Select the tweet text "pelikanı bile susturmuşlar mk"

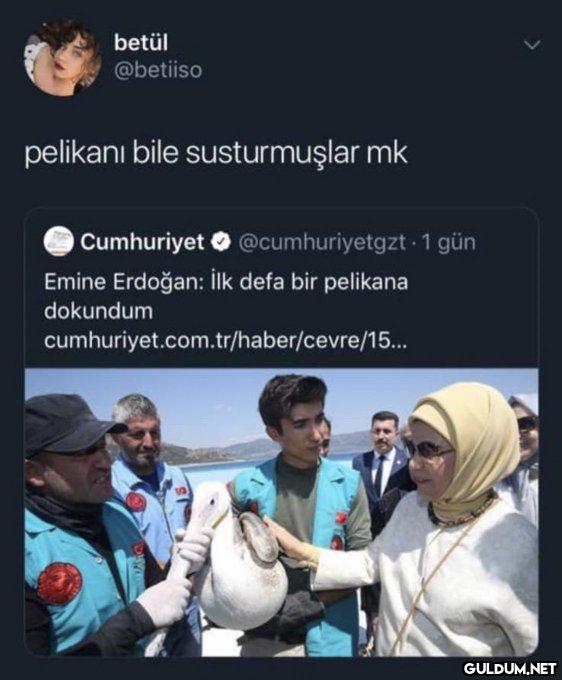click(x=216, y=153)
